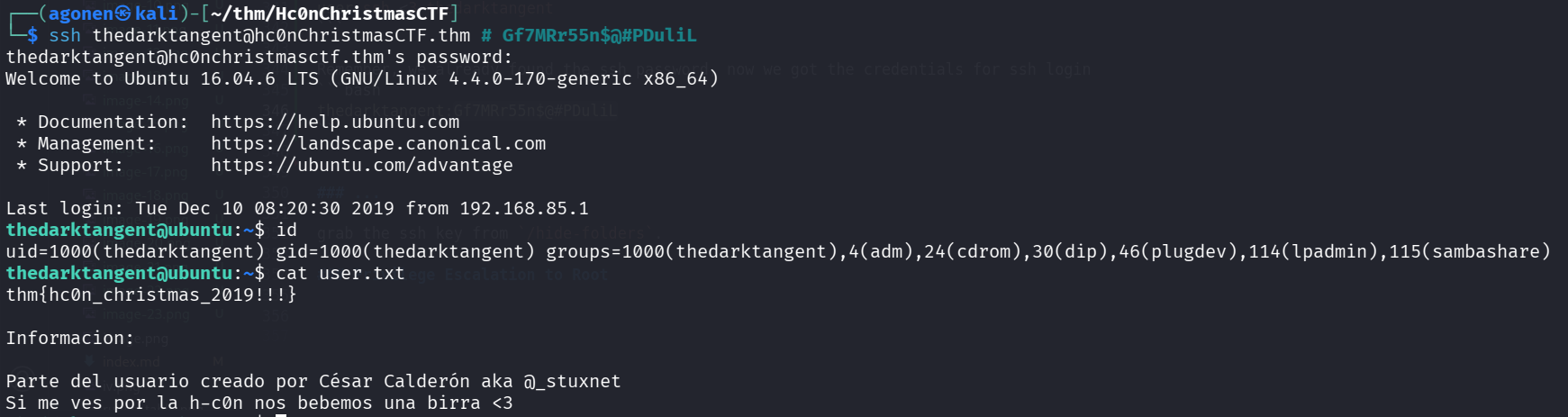This screenshot has height=417, width=1568.
Task: Click the thm{hc0n_christmas_2019!!!} flag text
Action: [x=151, y=295]
